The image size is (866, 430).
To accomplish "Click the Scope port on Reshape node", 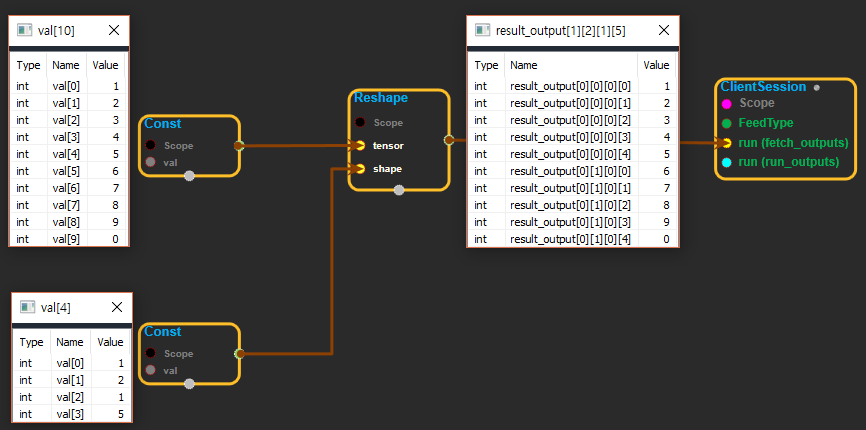I will 360,123.
